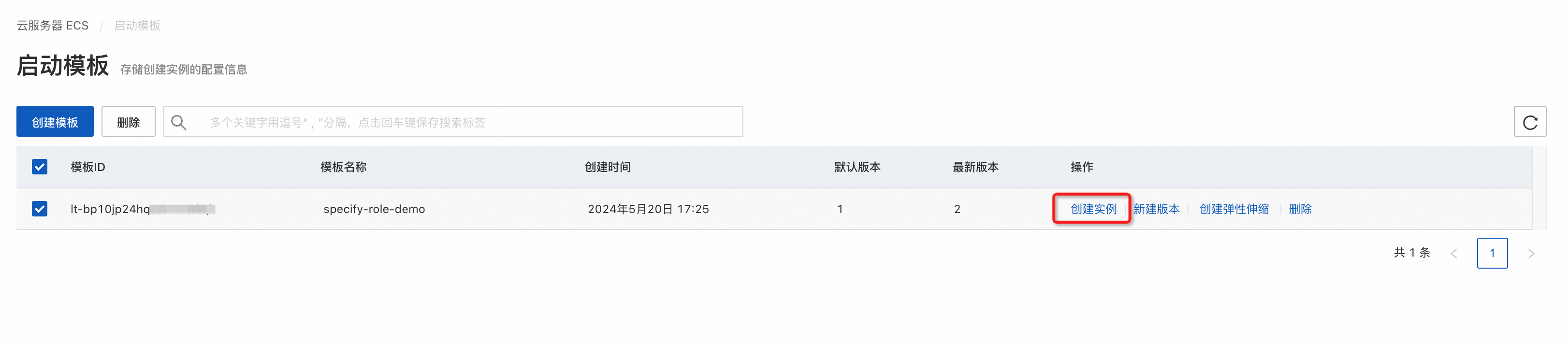Click the specify-role-demo template name
1568x344 pixels.
374,209
